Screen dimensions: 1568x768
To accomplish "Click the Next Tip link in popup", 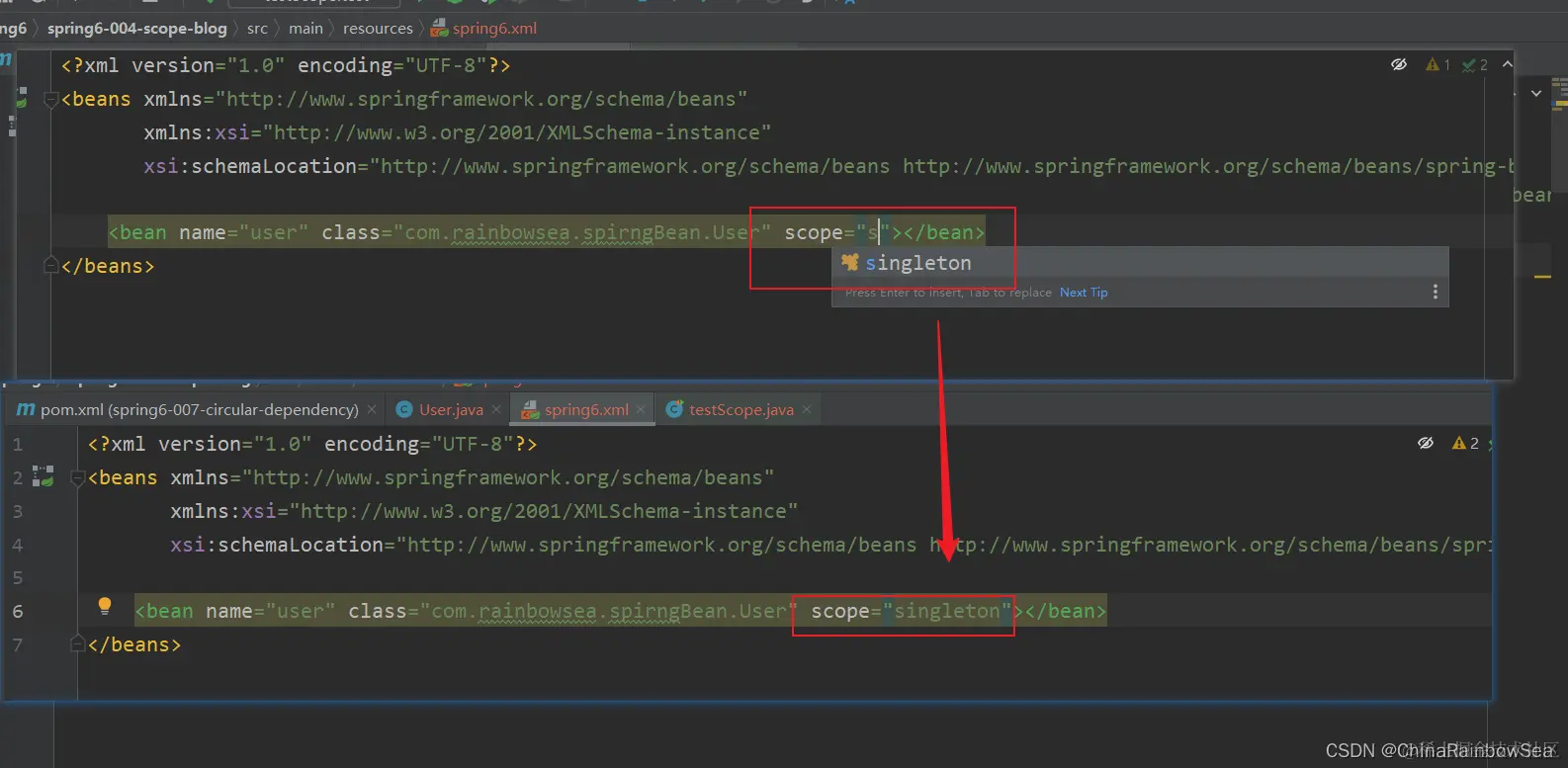I will 1084,293.
